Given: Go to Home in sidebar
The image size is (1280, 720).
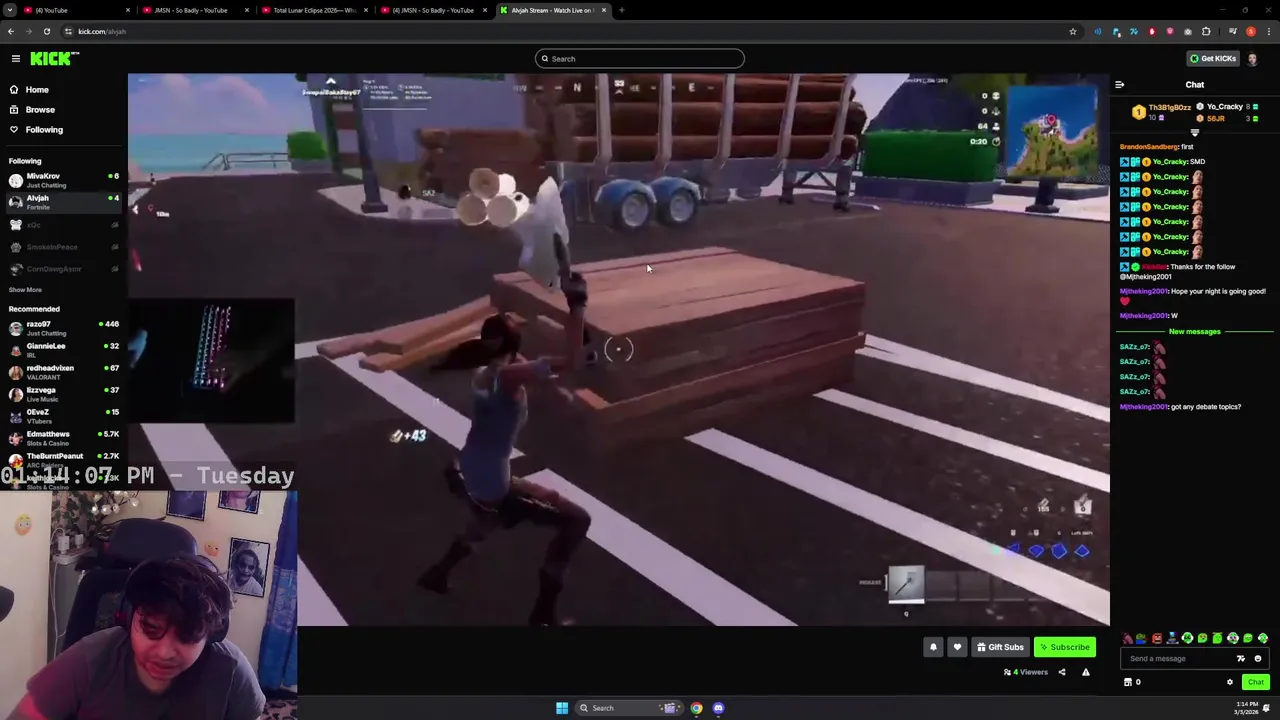Looking at the screenshot, I should pos(37,90).
